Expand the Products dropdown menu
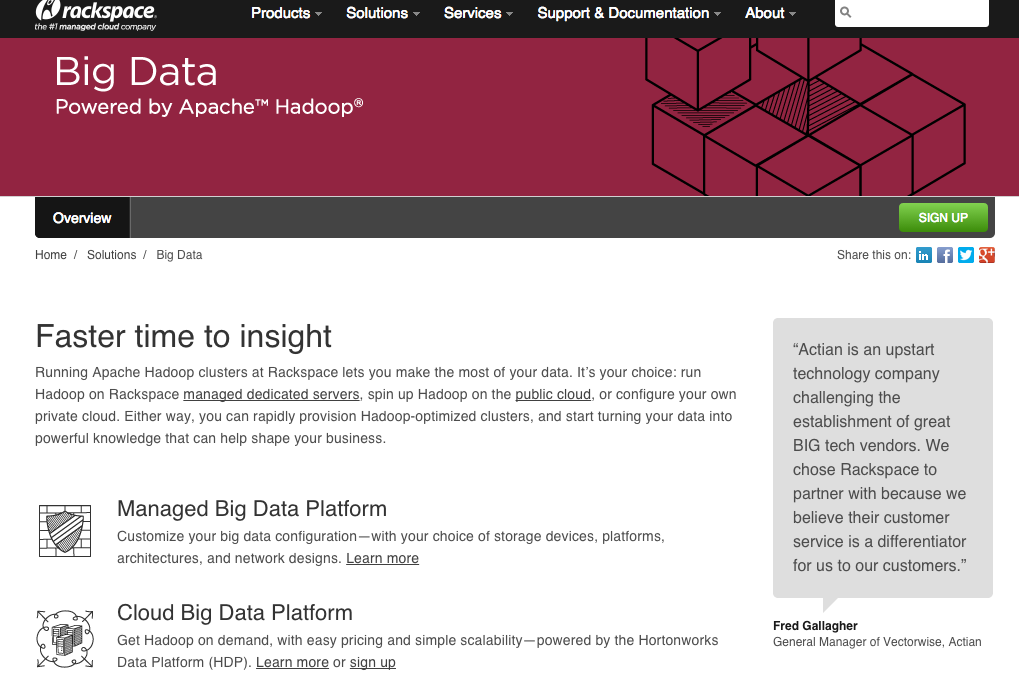1019x686 pixels. (286, 13)
